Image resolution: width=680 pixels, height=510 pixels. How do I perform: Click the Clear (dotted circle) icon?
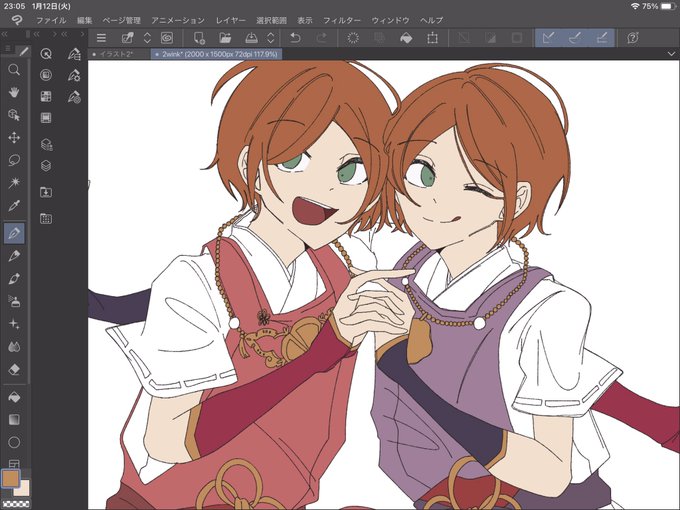(x=353, y=38)
